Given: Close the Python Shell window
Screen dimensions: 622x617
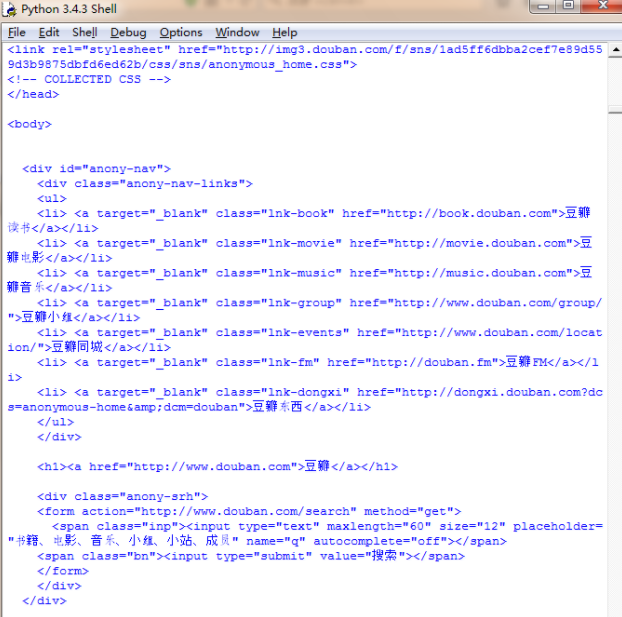Looking at the screenshot, I should [x=603, y=6].
